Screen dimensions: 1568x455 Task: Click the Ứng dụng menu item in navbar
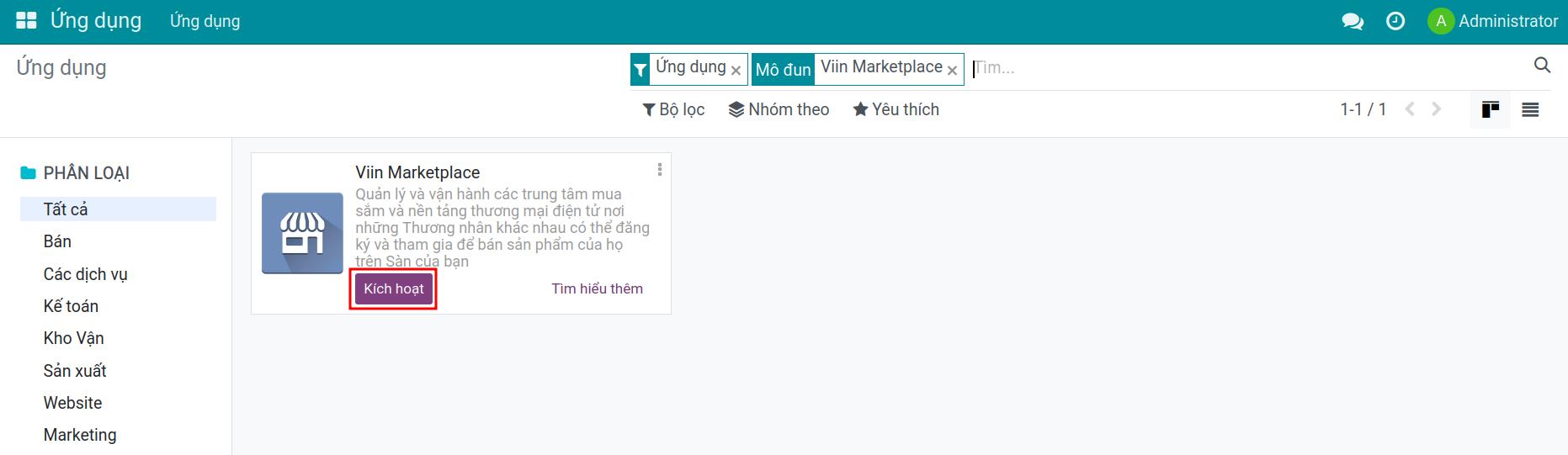205,21
